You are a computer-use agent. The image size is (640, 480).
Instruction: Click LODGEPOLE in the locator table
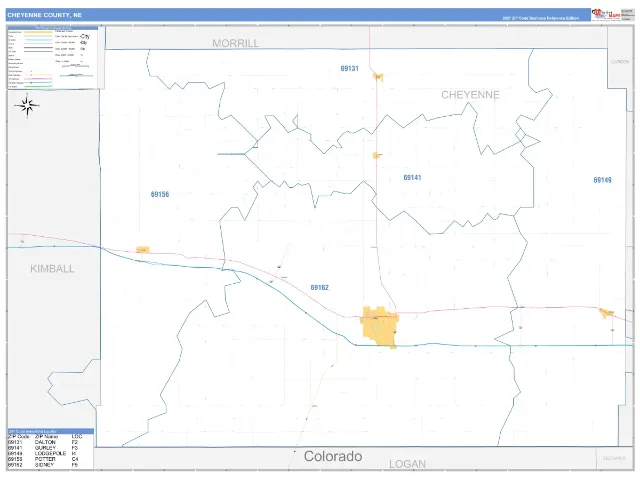coord(50,453)
